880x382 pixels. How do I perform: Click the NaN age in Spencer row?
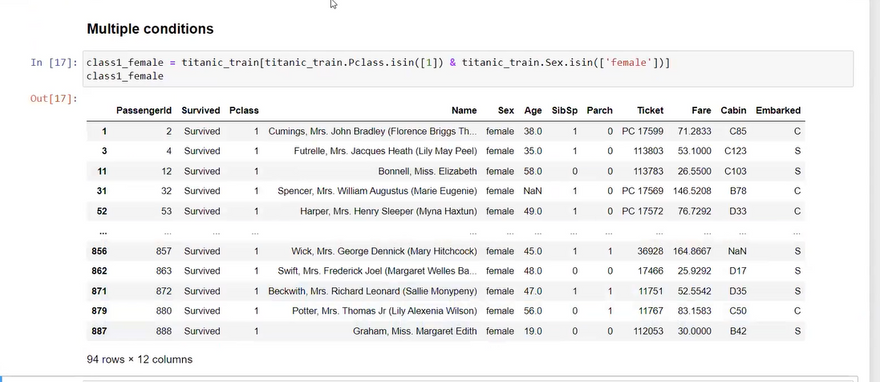[533, 191]
